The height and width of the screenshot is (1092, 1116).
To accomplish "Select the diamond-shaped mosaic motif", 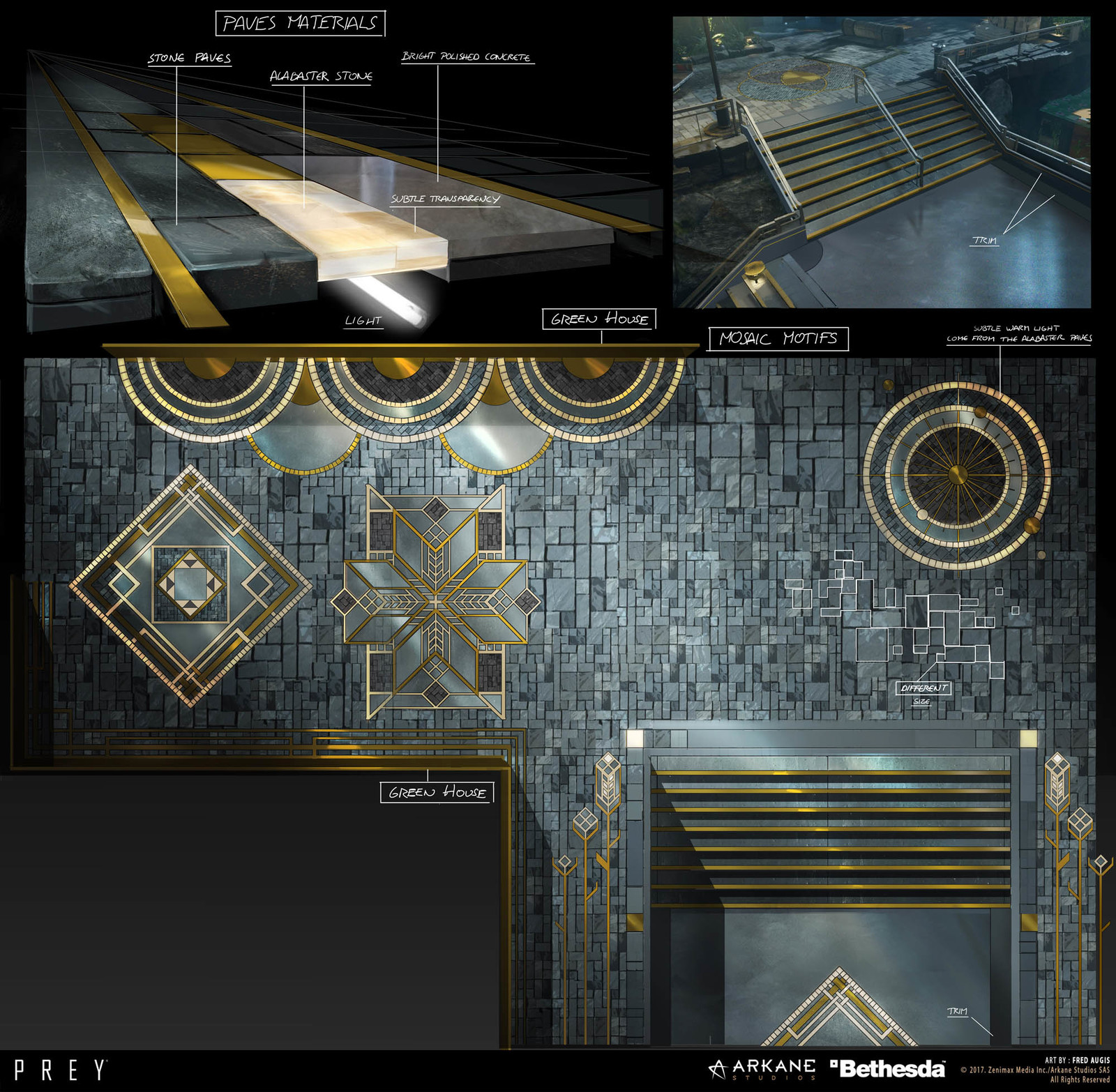I will 190,584.
